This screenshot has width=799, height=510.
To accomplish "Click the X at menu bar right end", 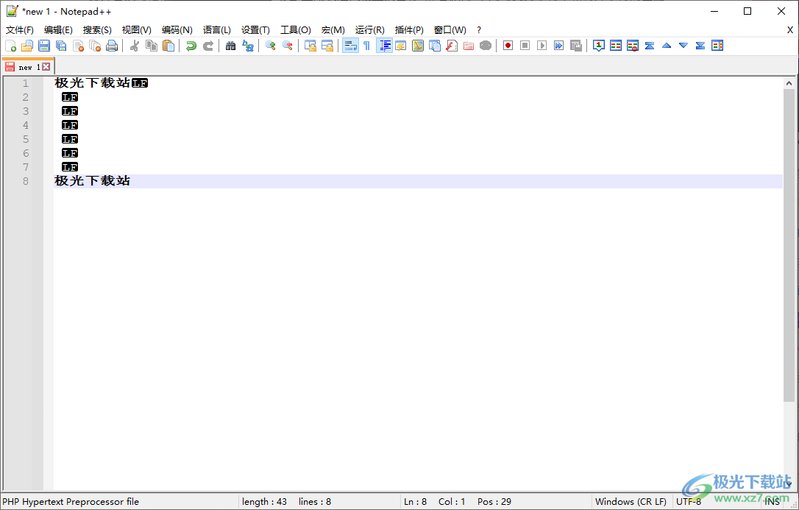I will click(x=790, y=30).
